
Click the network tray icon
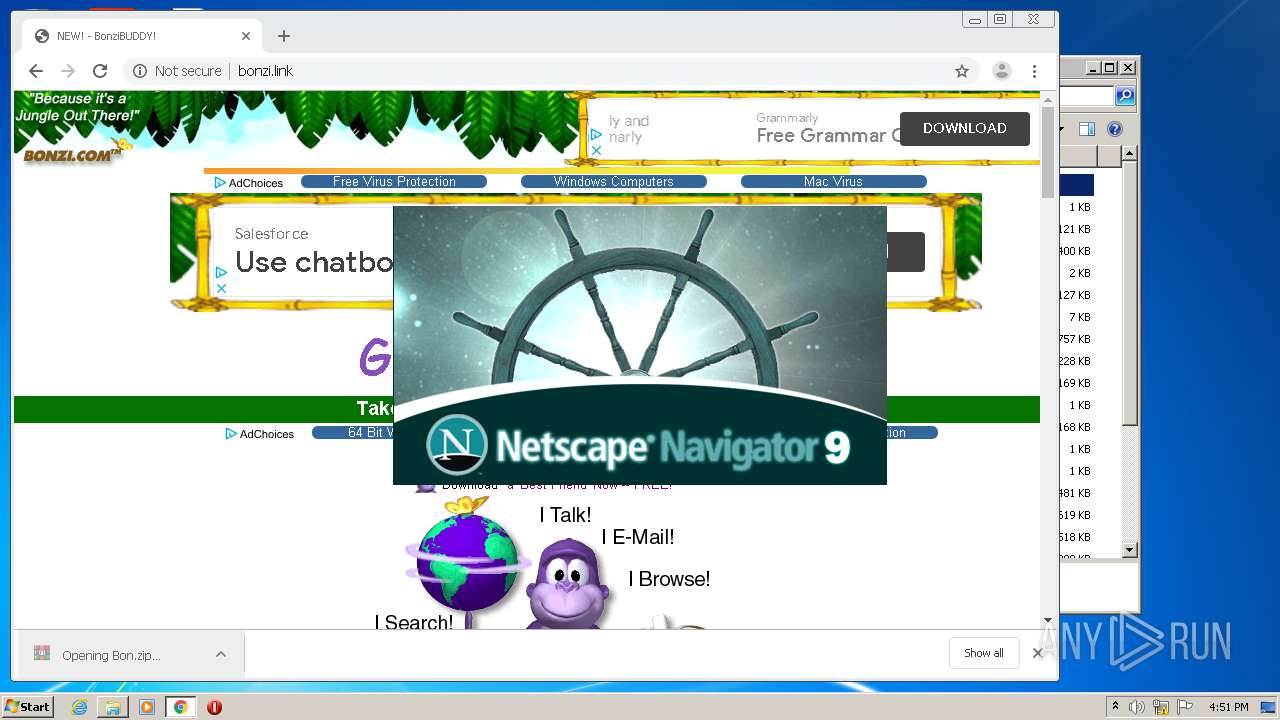tap(1161, 707)
